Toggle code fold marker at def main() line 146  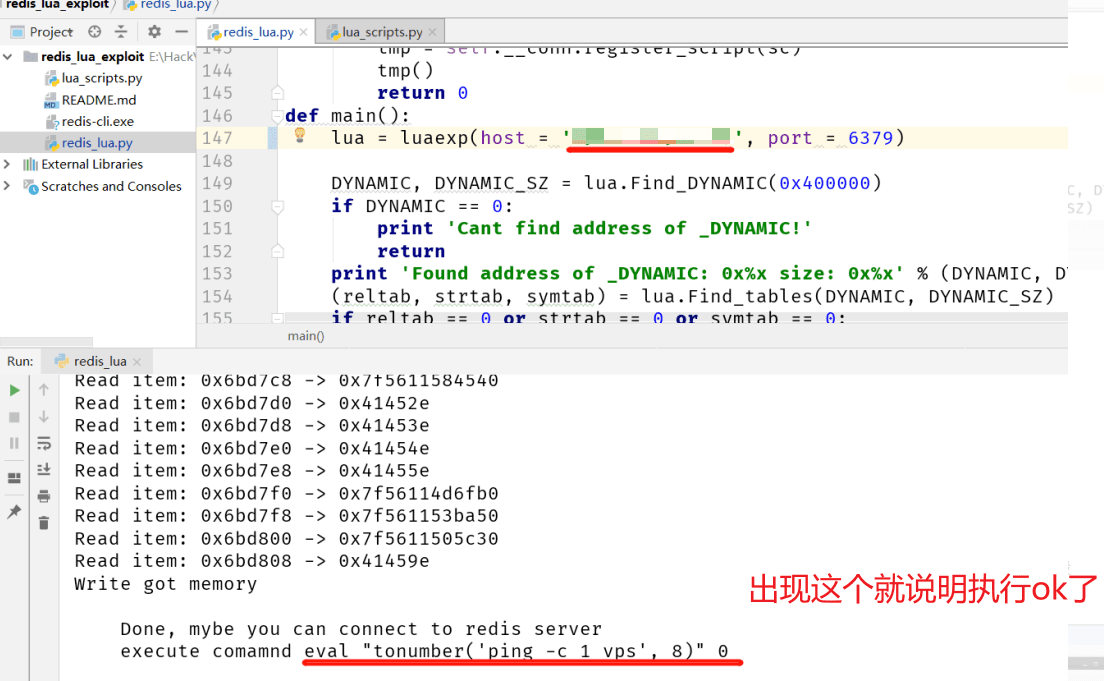pyautogui.click(x=277, y=116)
